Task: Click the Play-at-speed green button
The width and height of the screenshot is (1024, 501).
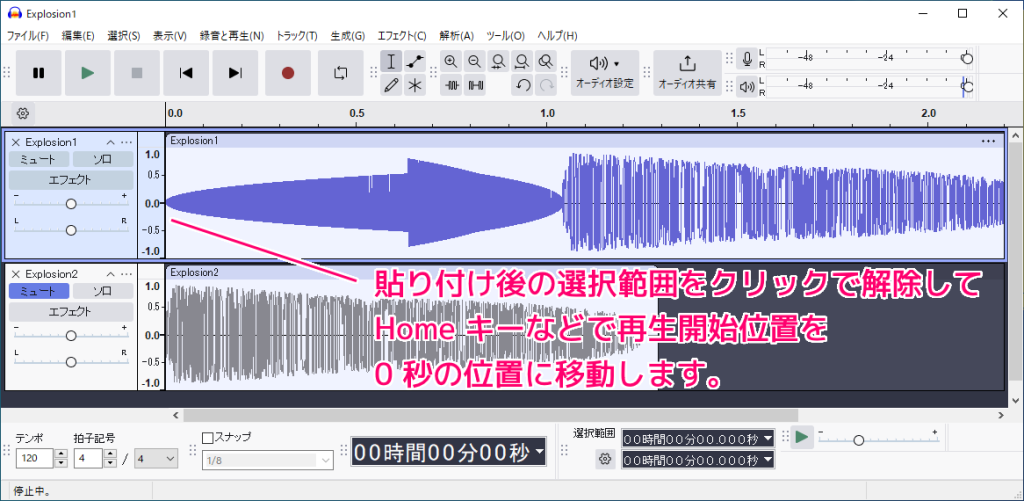Action: point(802,437)
